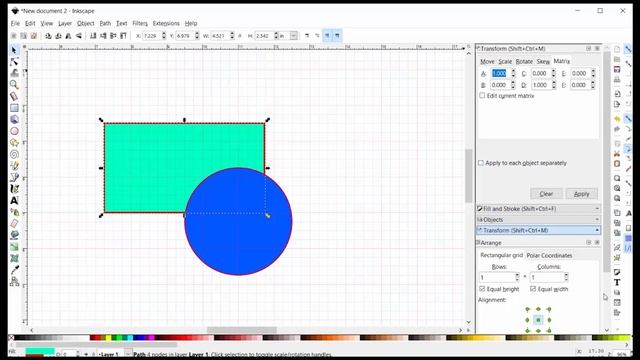Screen dimensions: 640x360
Task: Collapse the Fill and Stroke panel row
Action: [x=538, y=209]
